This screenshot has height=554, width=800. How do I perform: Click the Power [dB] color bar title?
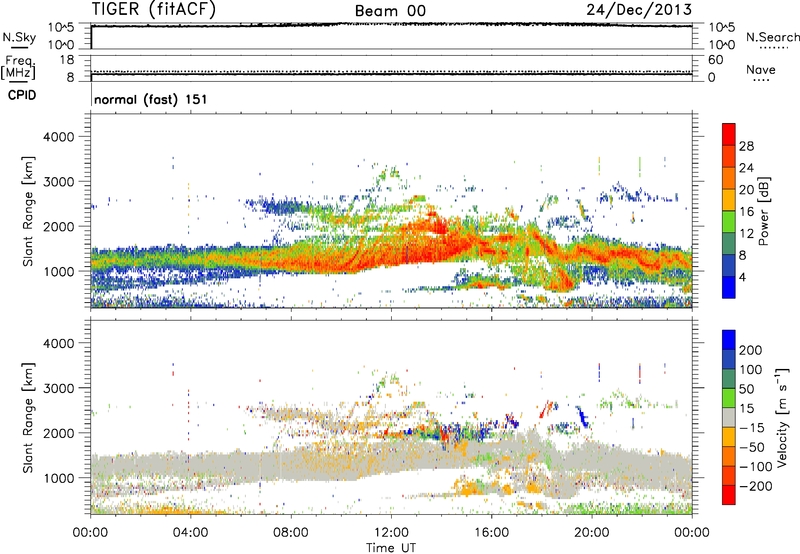[x=764, y=211]
